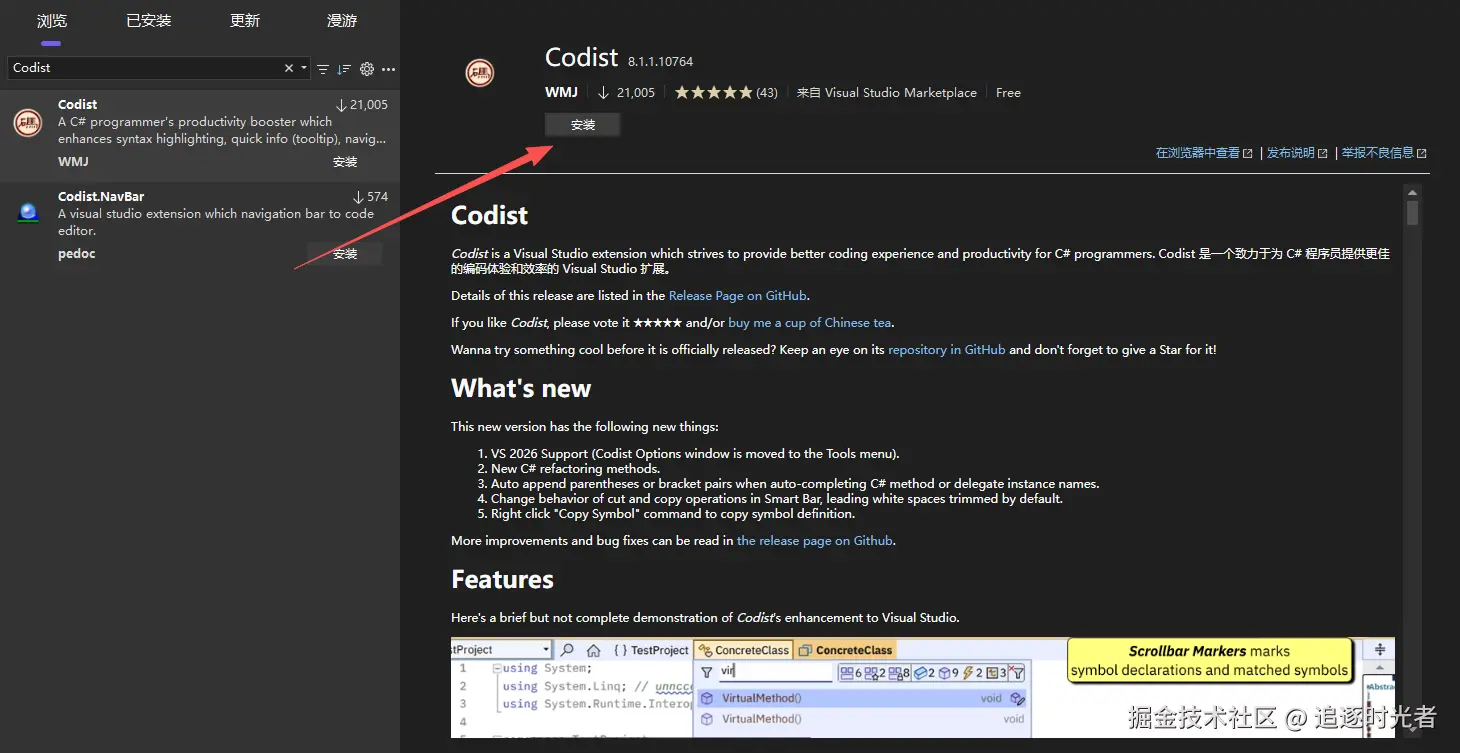Open buy me a cup of Chinese tea link
This screenshot has height=753, width=1460.
point(810,323)
